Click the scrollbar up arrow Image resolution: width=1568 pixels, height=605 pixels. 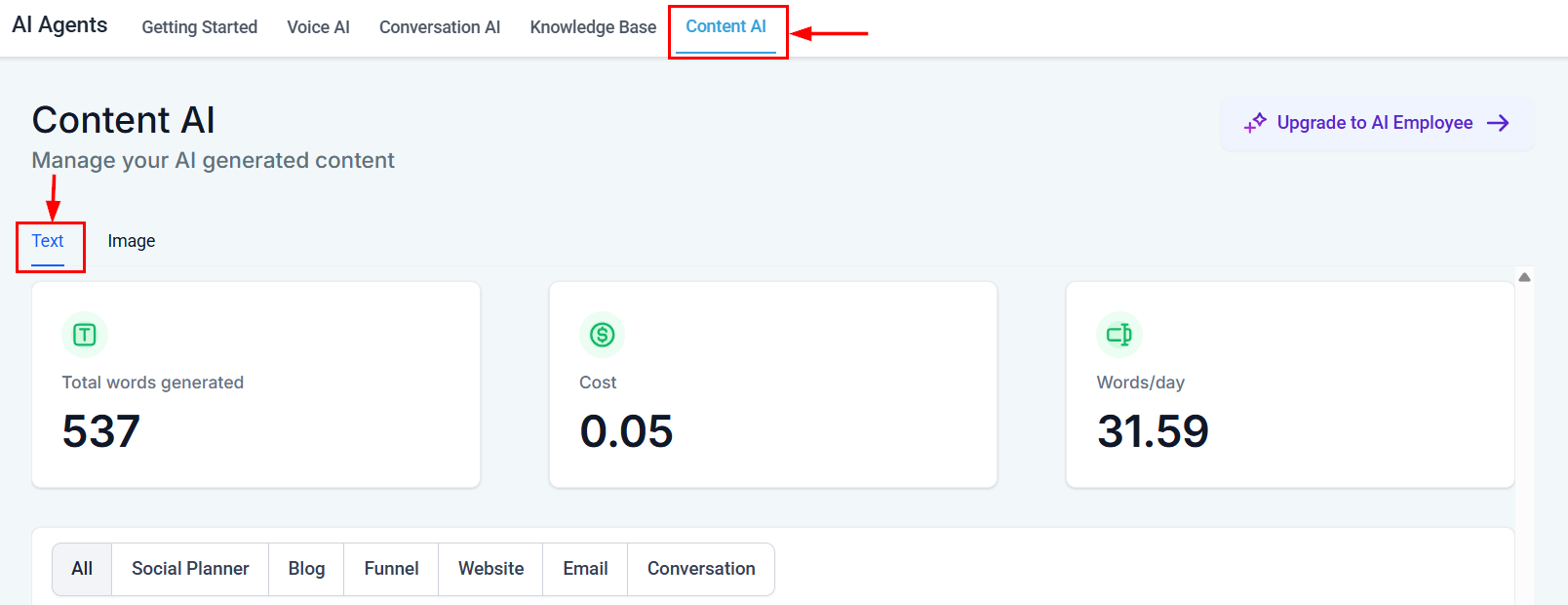click(1523, 276)
